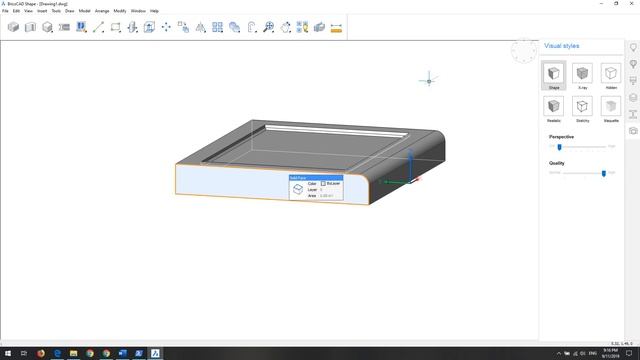Apply the Maquette visual style
Image resolution: width=640 pixels, height=360 pixels.
(x=611, y=109)
